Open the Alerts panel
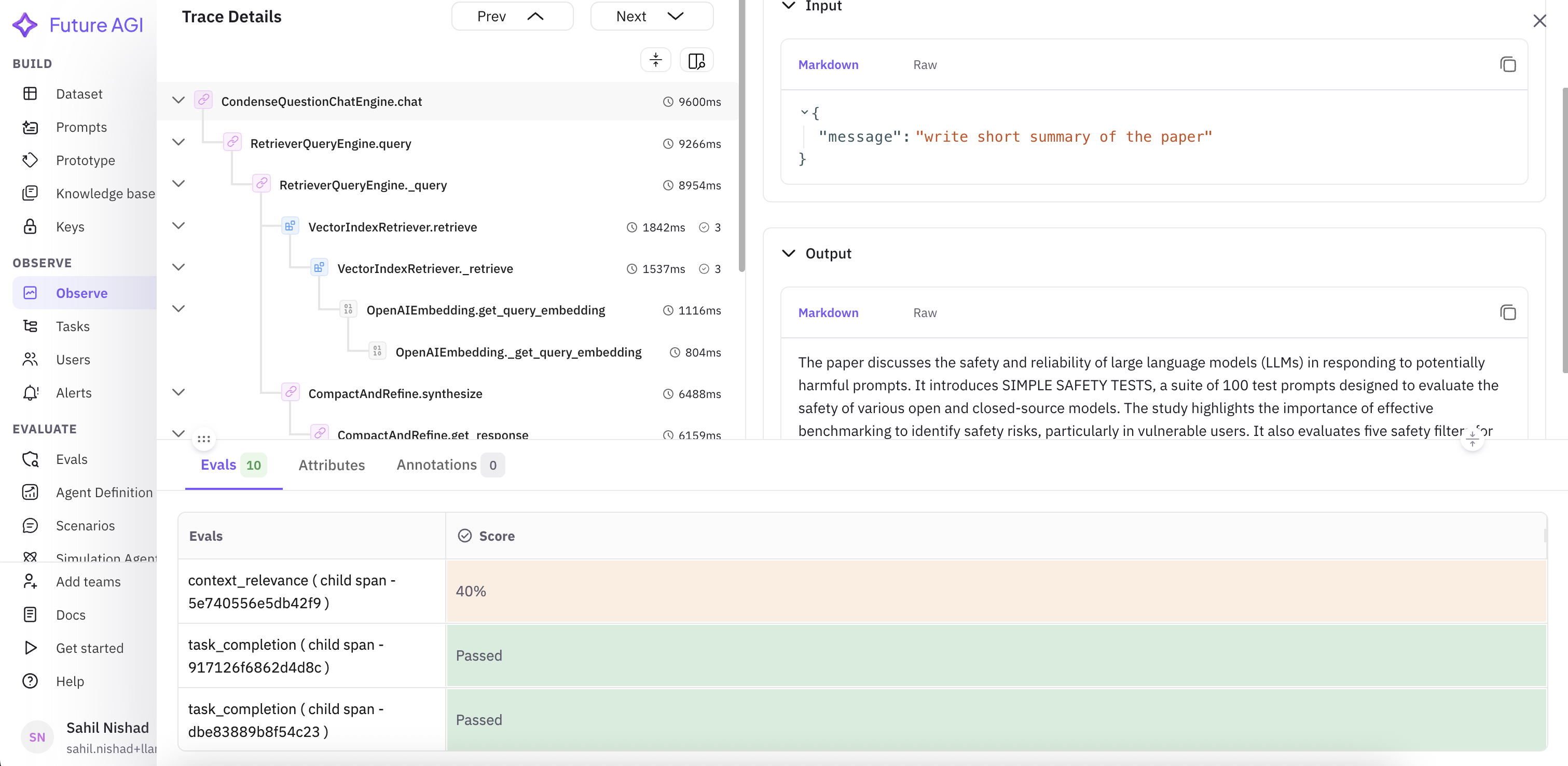1568x766 pixels. tap(74, 393)
